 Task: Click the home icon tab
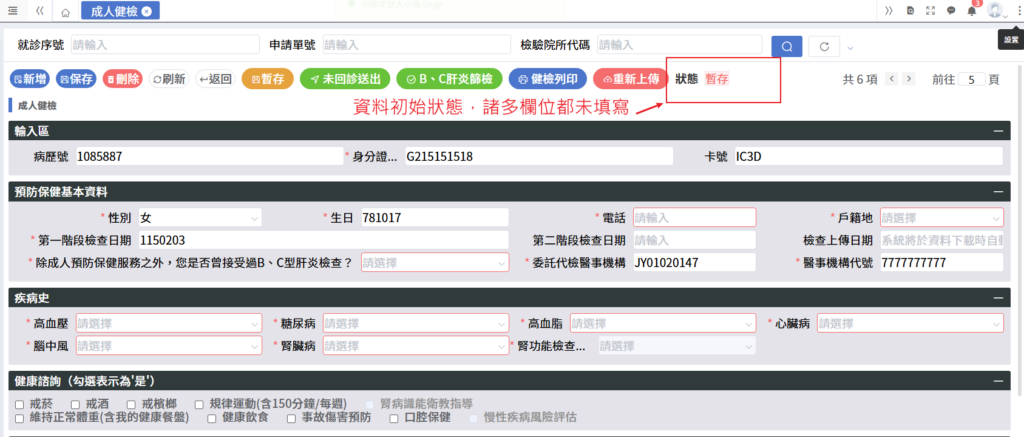(x=65, y=12)
